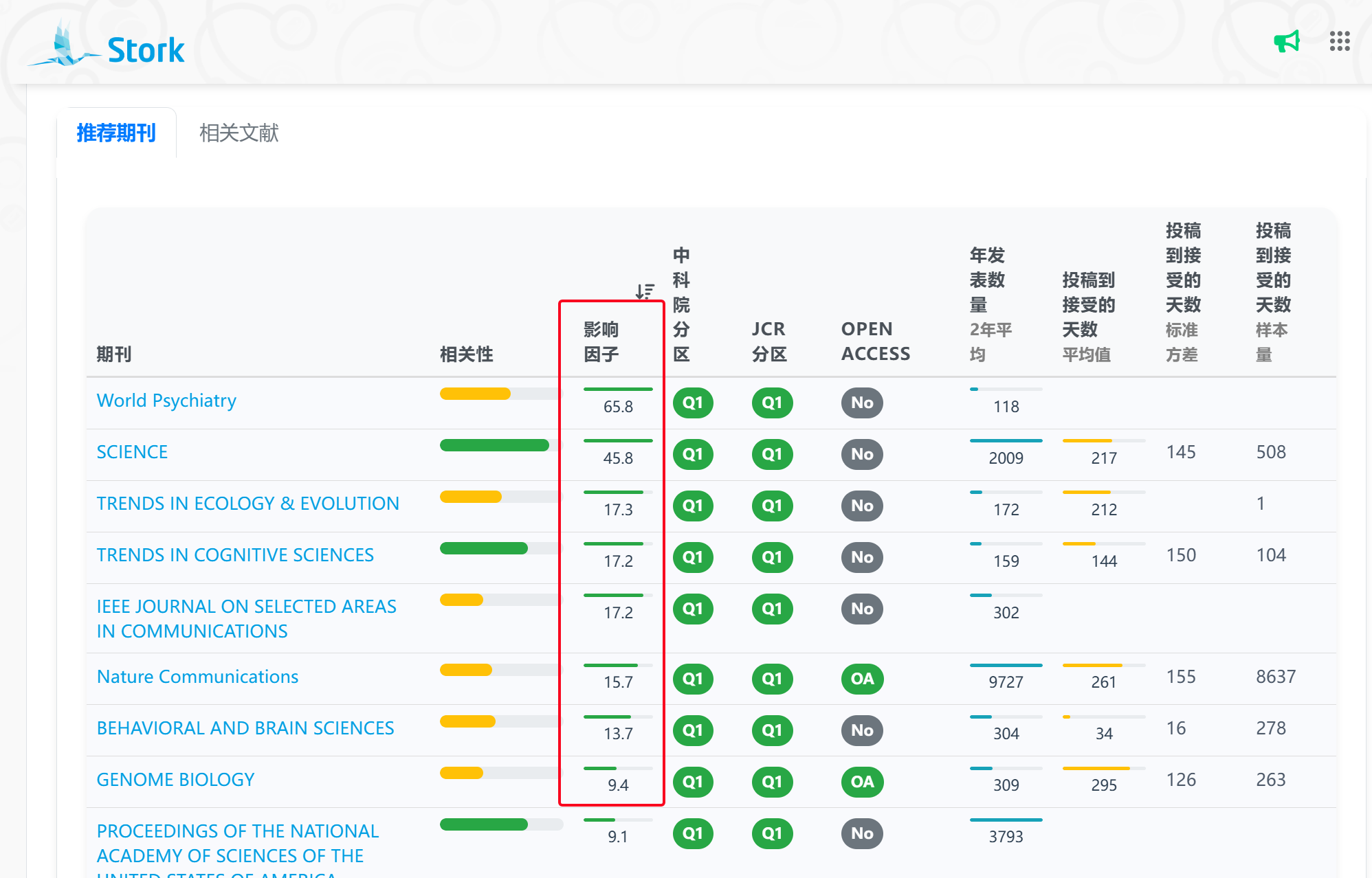
Task: Open the Nature Communications journal link
Action: [197, 677]
